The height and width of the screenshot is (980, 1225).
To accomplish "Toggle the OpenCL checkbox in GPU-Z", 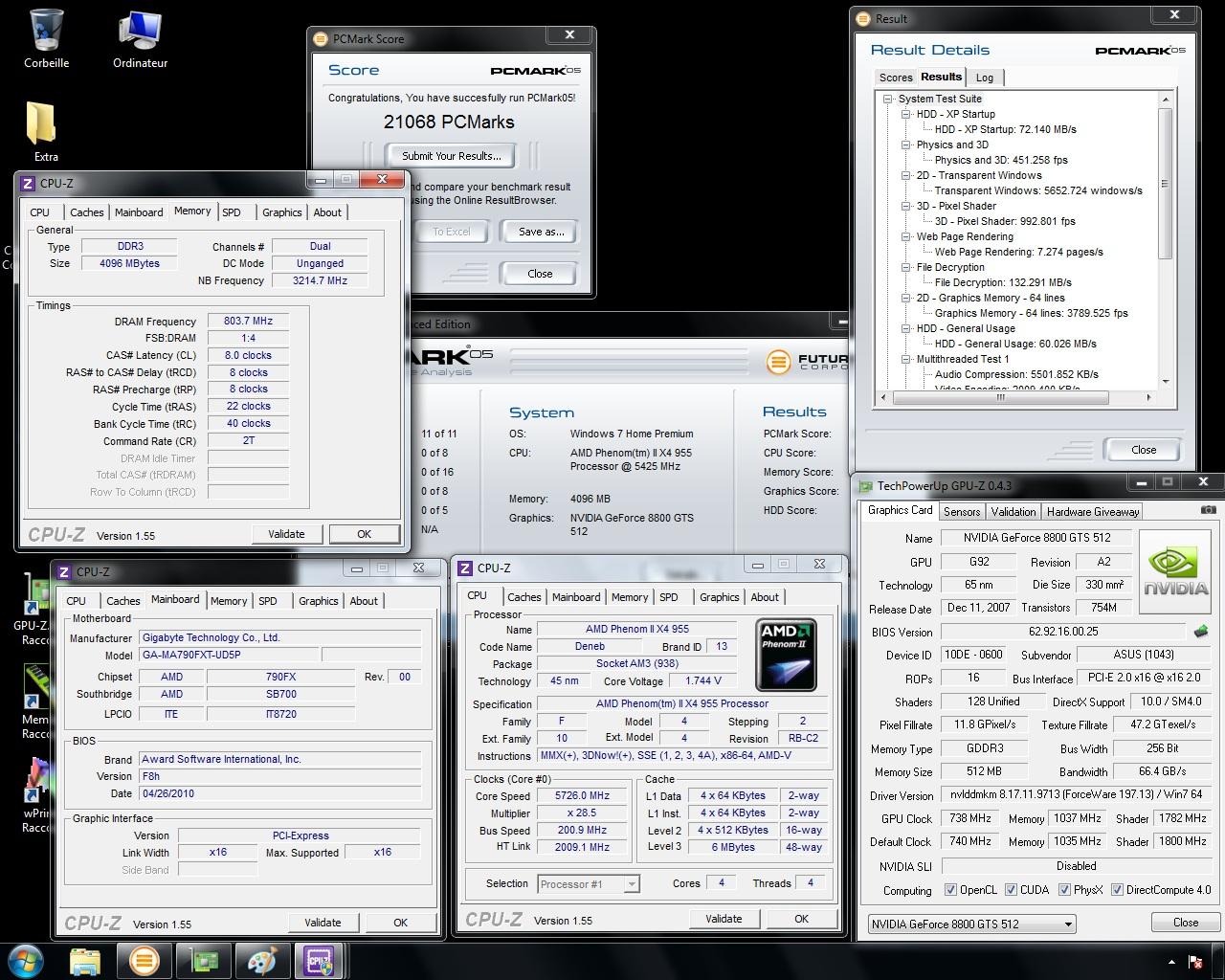I will (950, 890).
